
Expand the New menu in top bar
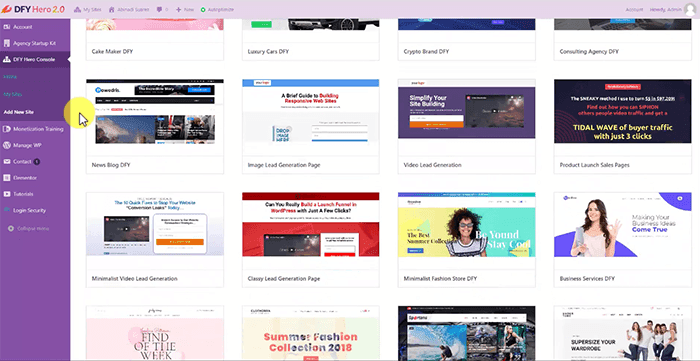coord(185,9)
